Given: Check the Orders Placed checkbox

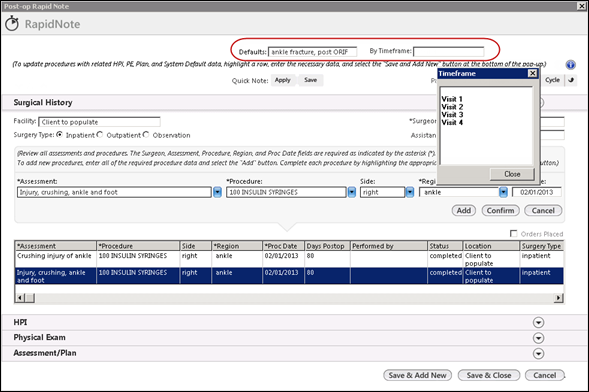Looking at the screenshot, I should click(513, 234).
